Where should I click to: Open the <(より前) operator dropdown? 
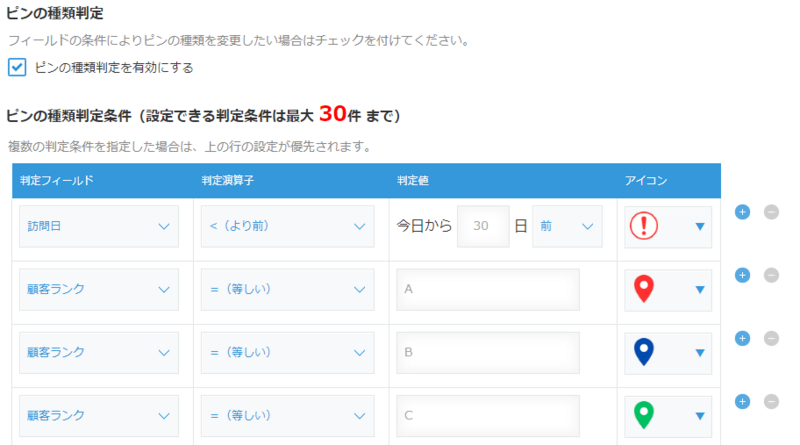(x=287, y=227)
